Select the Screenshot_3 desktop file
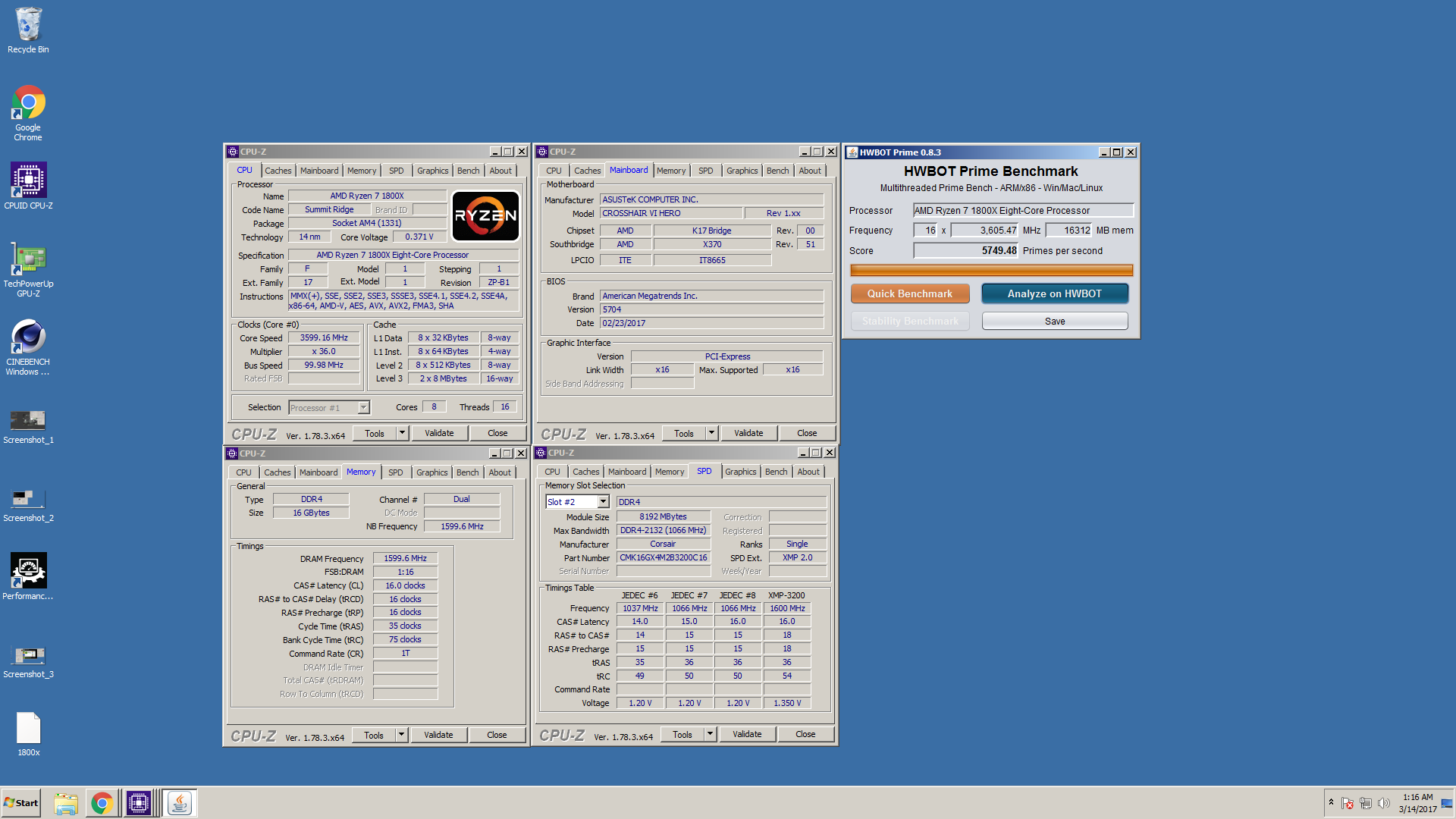This screenshot has height=819, width=1456. [28, 661]
